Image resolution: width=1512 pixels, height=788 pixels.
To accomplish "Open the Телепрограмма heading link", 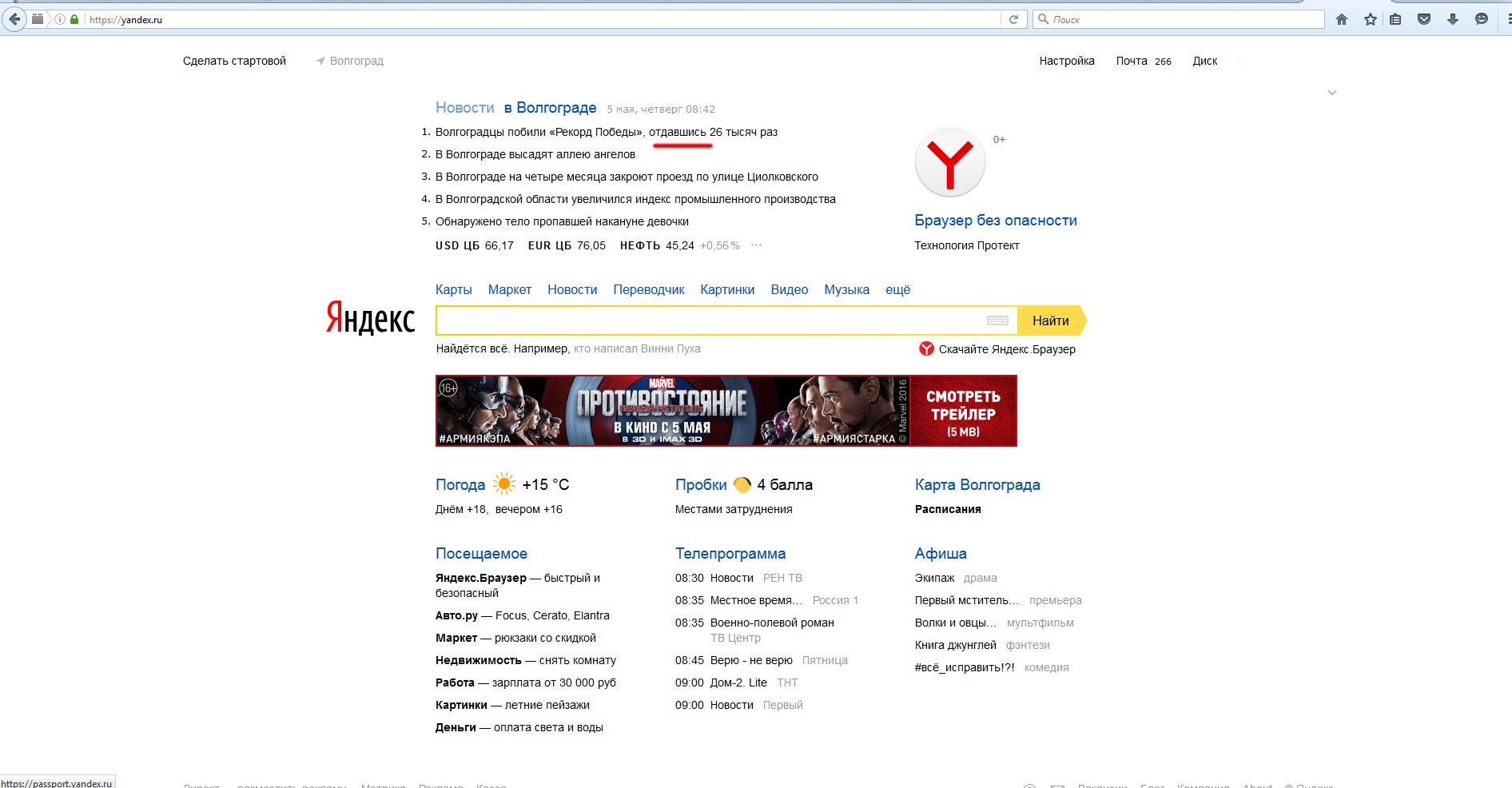I will (x=730, y=553).
